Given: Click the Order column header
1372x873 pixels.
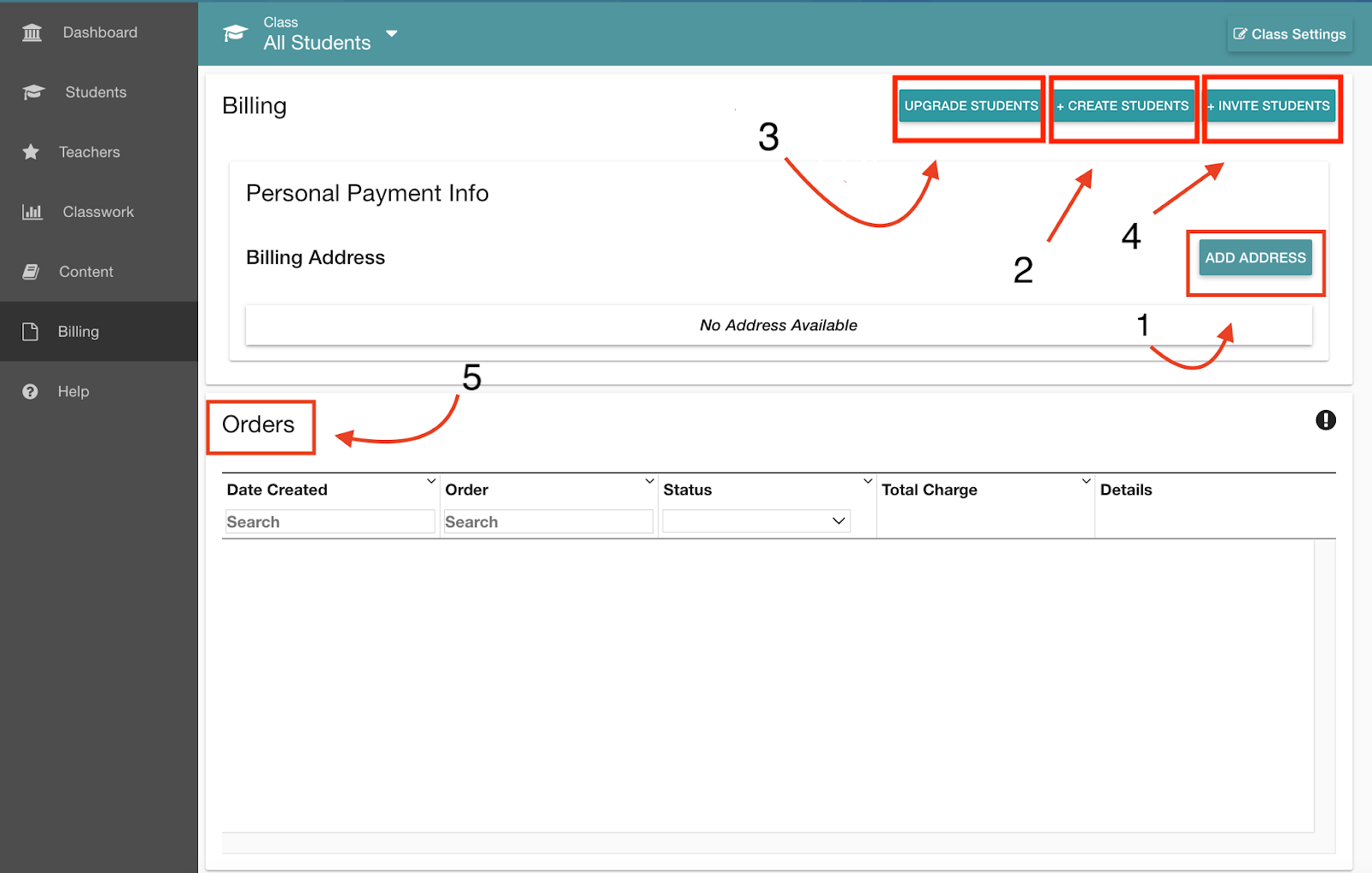Looking at the screenshot, I should click(x=466, y=490).
